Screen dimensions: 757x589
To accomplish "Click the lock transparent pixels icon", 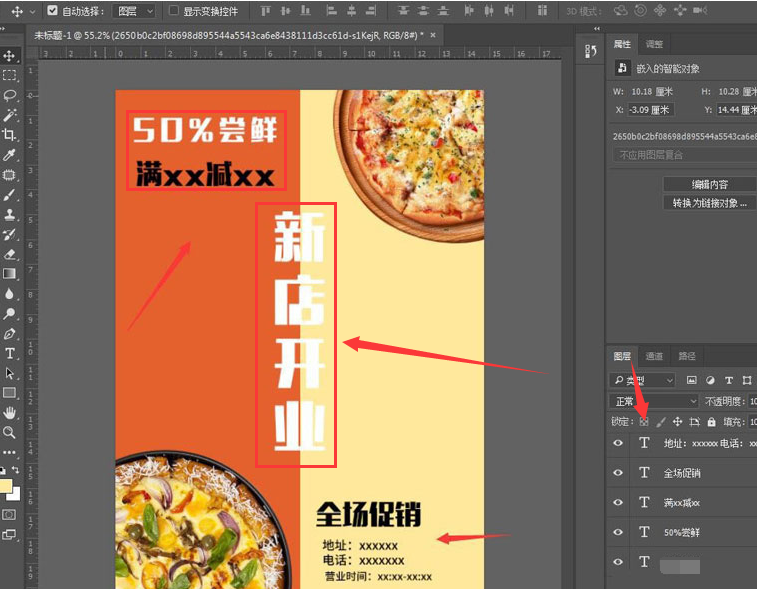I will point(644,422).
